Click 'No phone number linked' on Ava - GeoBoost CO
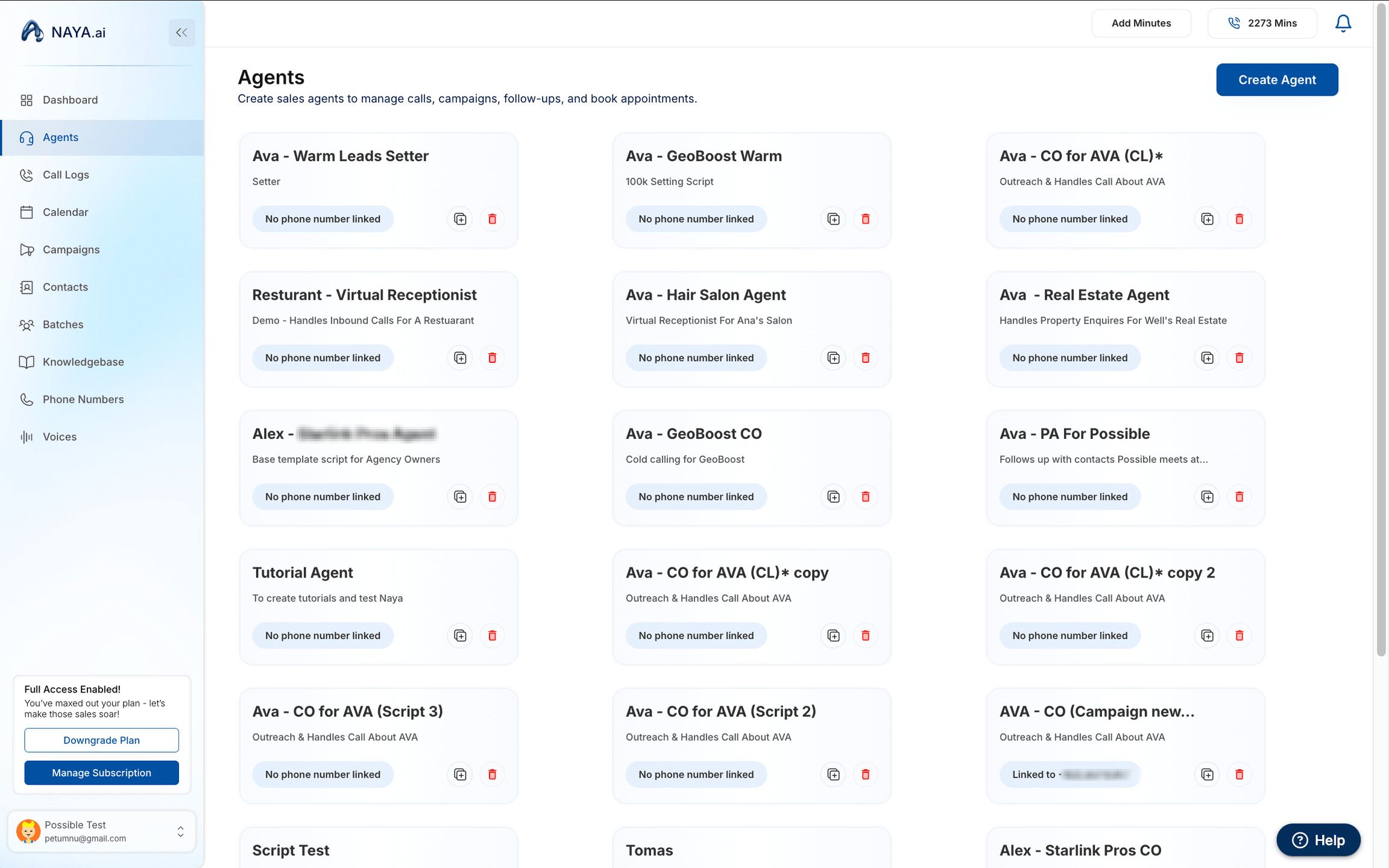 click(x=696, y=497)
